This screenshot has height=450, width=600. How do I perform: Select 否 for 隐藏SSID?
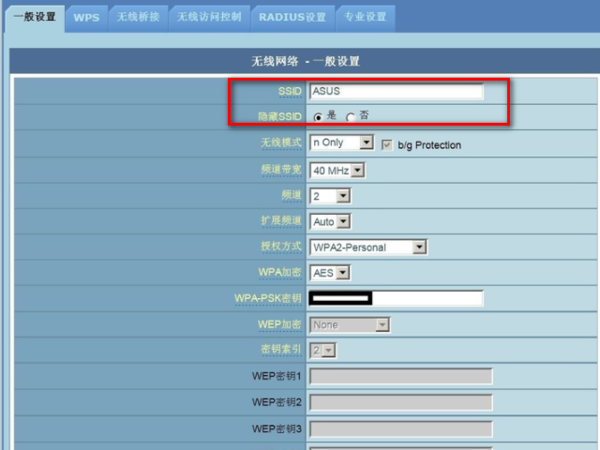pos(351,117)
